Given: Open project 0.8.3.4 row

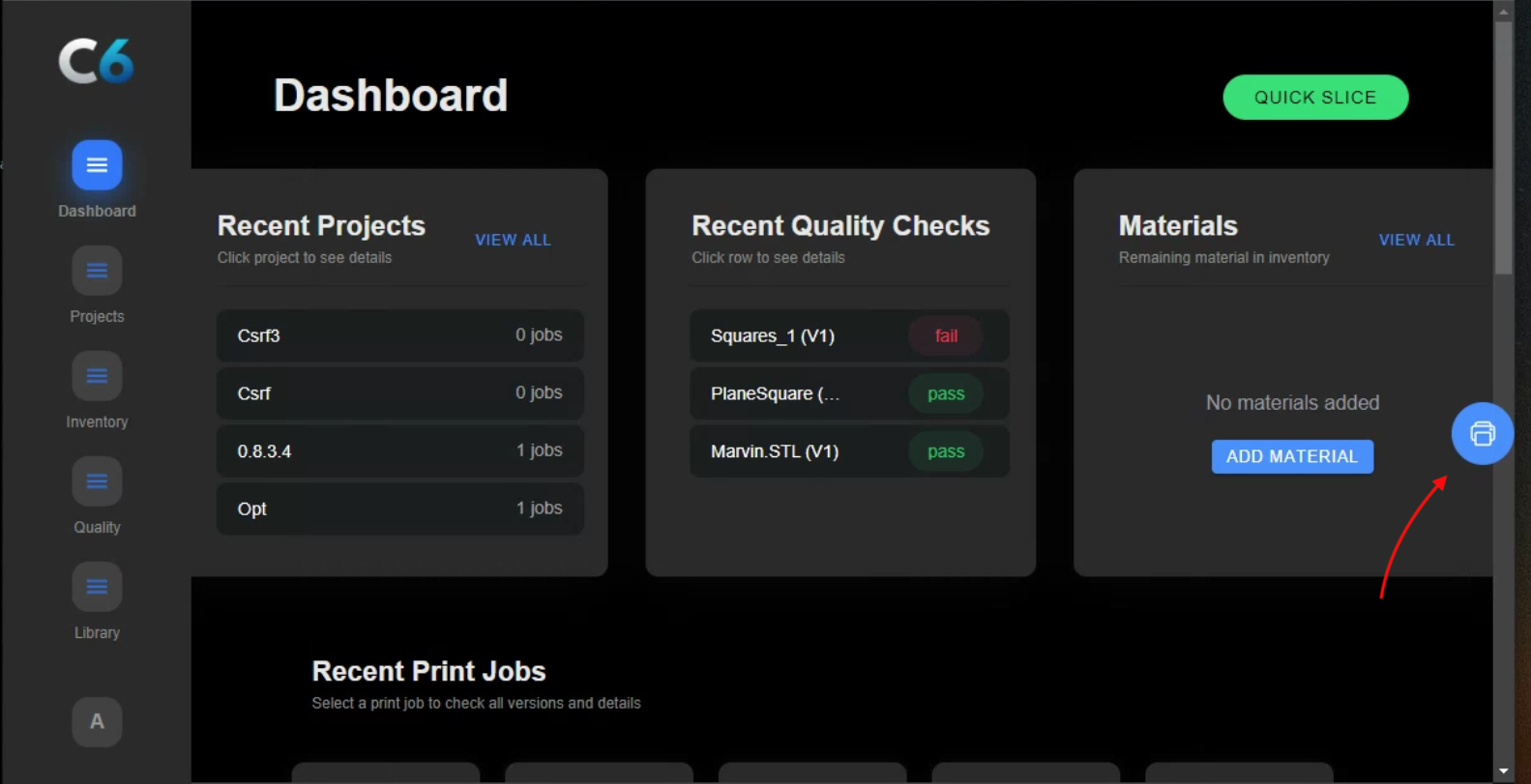Looking at the screenshot, I should click(x=399, y=451).
